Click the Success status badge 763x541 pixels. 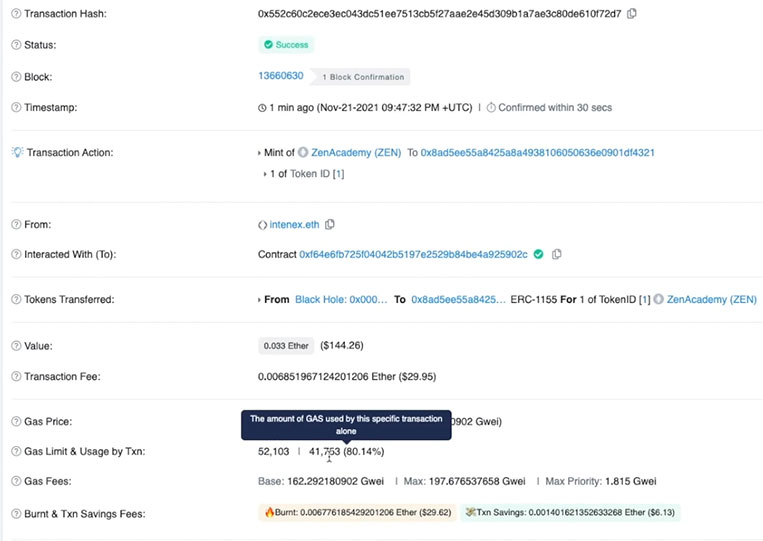tap(286, 45)
